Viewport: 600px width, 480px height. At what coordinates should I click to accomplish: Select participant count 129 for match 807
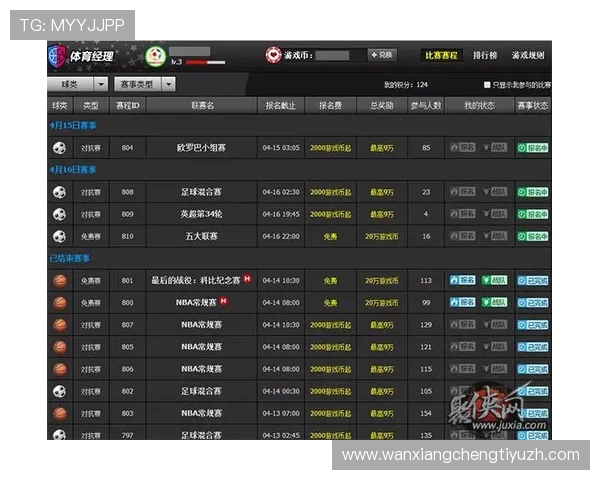click(426, 325)
